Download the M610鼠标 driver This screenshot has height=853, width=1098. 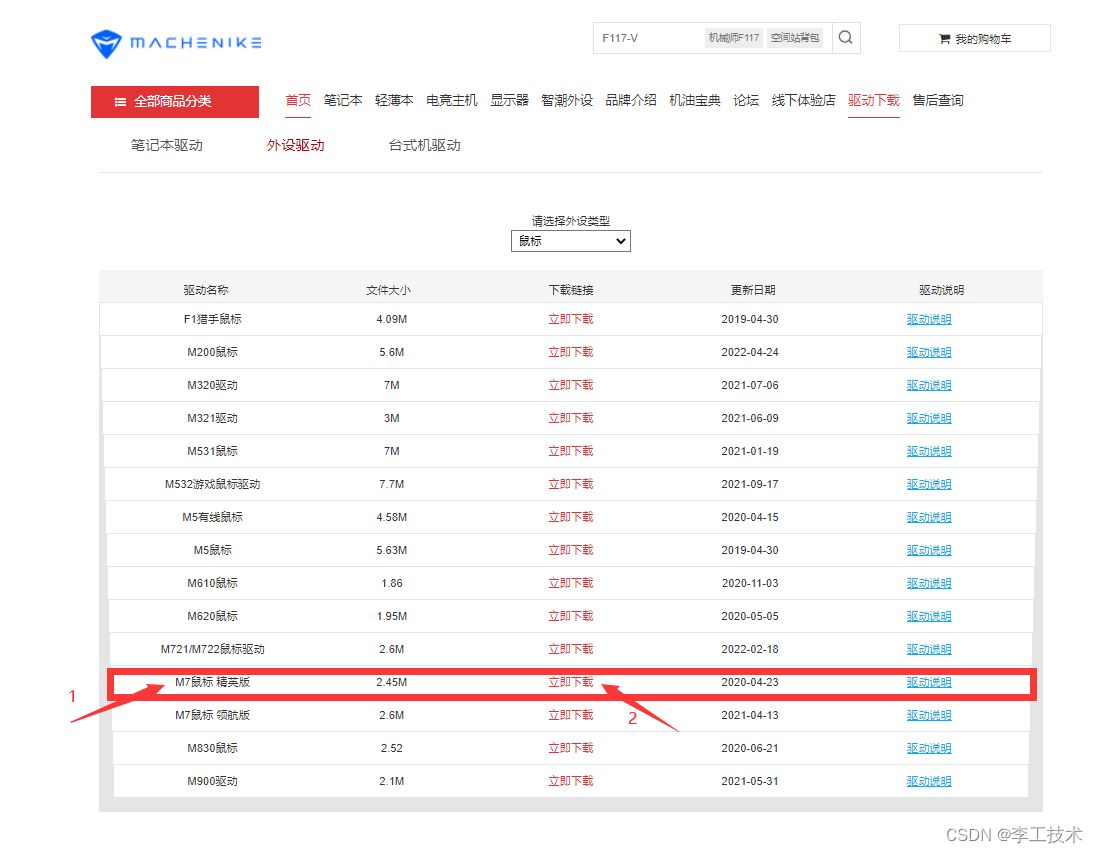coord(571,583)
